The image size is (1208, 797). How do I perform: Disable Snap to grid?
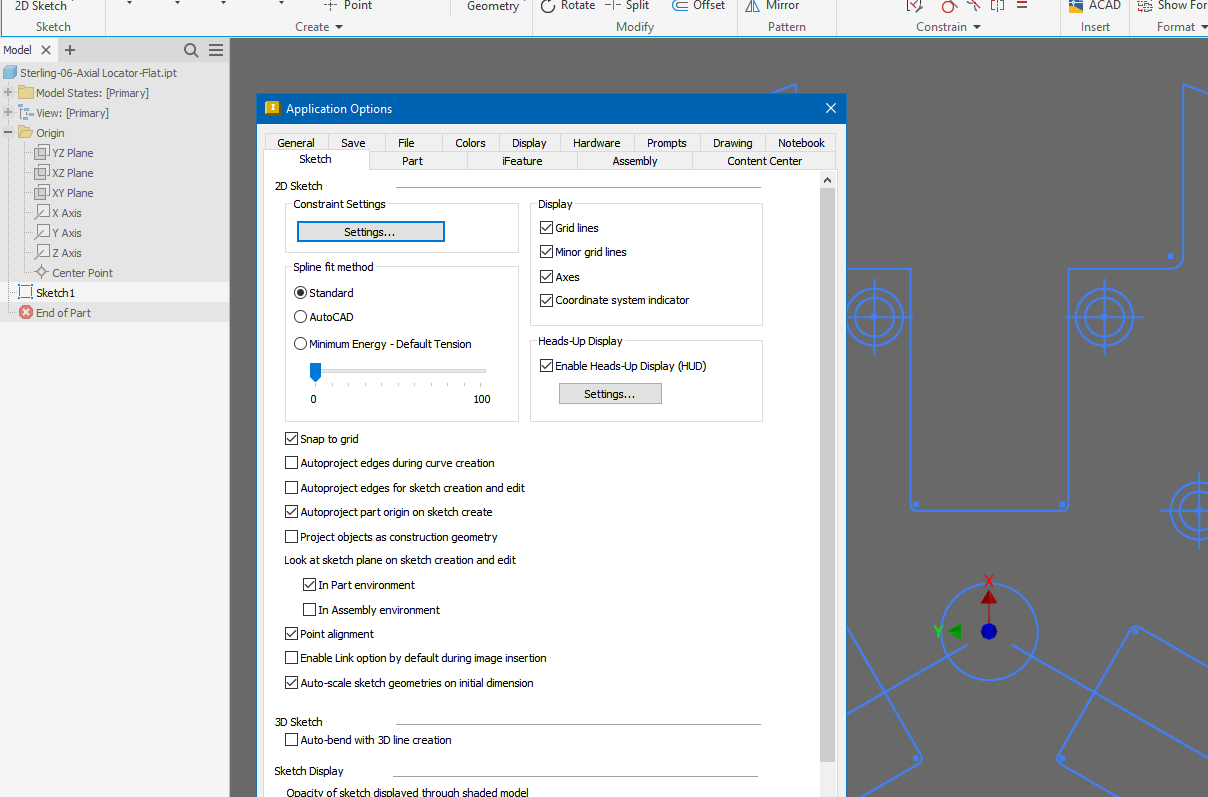tap(291, 438)
